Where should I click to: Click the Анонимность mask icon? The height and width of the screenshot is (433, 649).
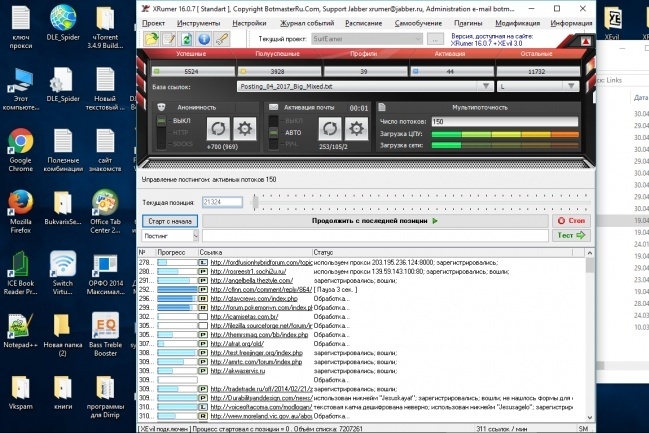click(161, 107)
